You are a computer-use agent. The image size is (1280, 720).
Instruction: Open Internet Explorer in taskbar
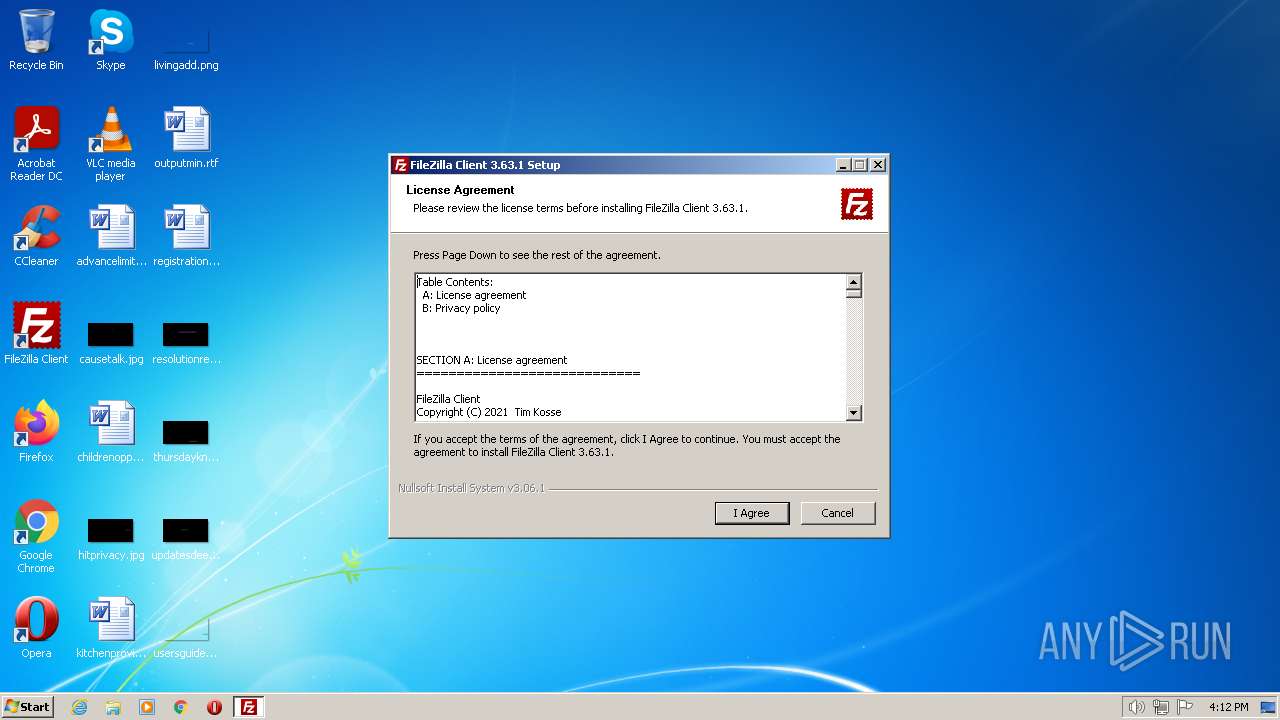pos(79,707)
